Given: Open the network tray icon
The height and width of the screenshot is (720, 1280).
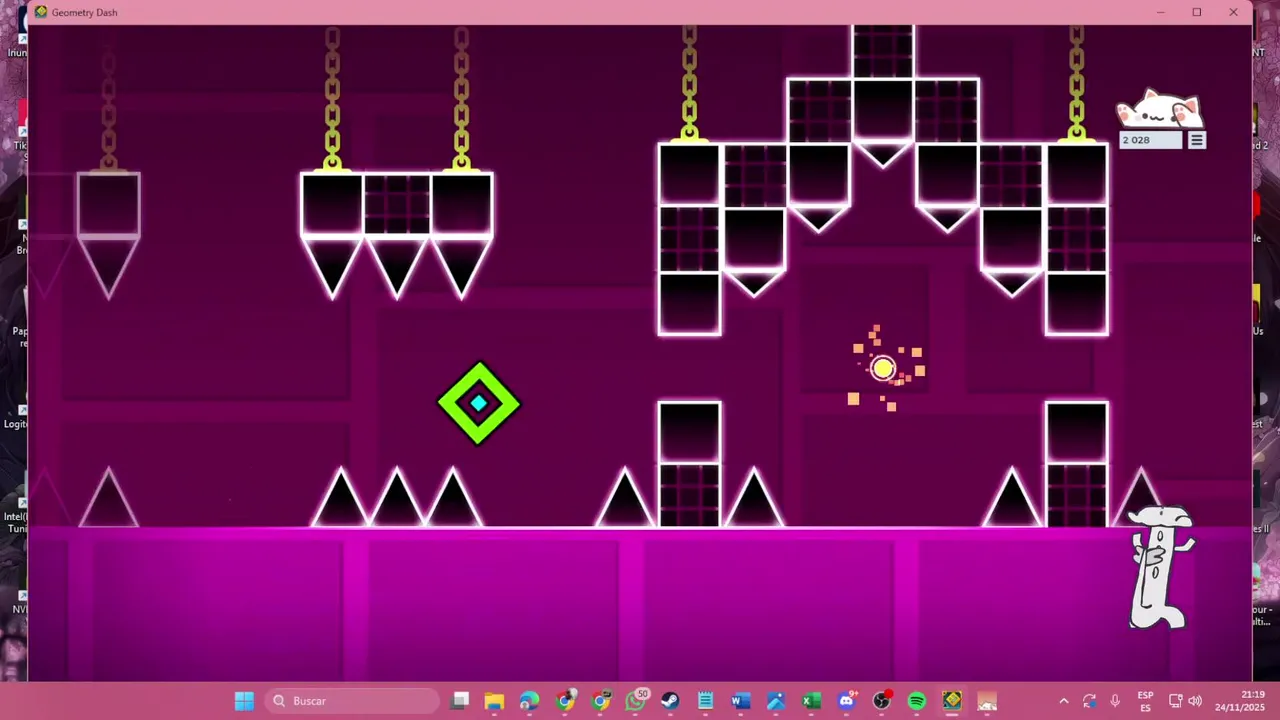Looking at the screenshot, I should click(1176, 701).
